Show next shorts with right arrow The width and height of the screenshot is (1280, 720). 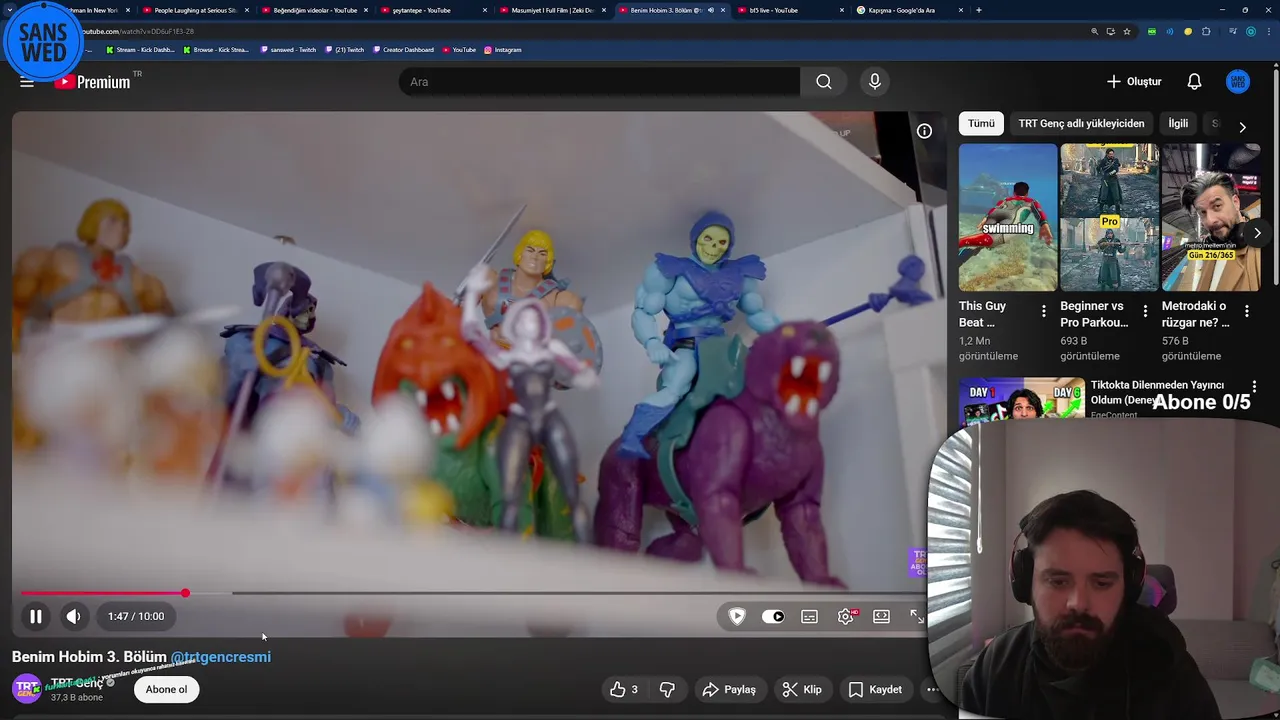coord(1257,233)
